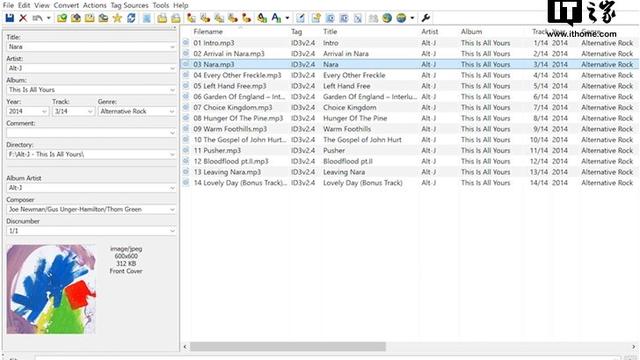Sort by the Artist column header
The image size is (640, 360).
click(x=429, y=31)
